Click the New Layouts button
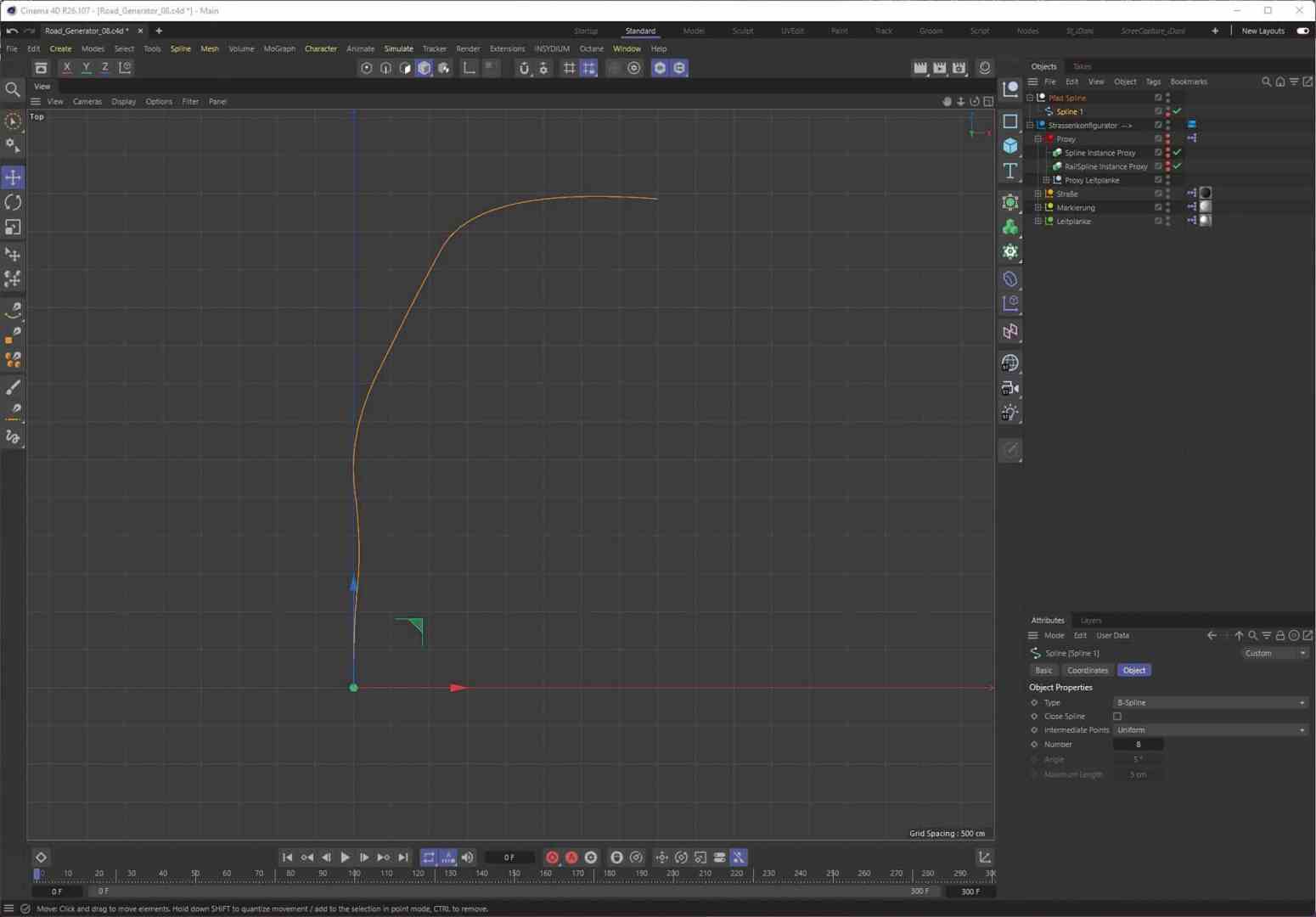 [x=1263, y=31]
